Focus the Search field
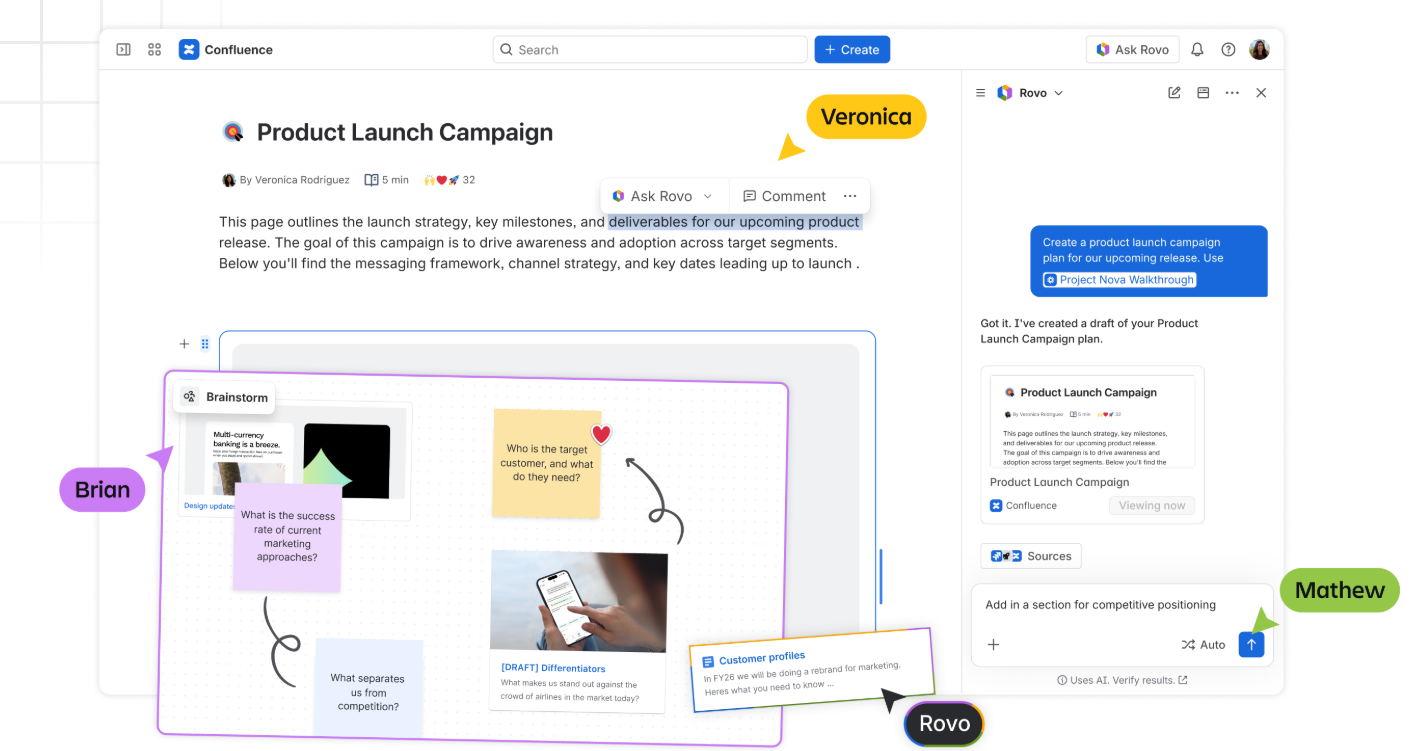 tap(650, 50)
